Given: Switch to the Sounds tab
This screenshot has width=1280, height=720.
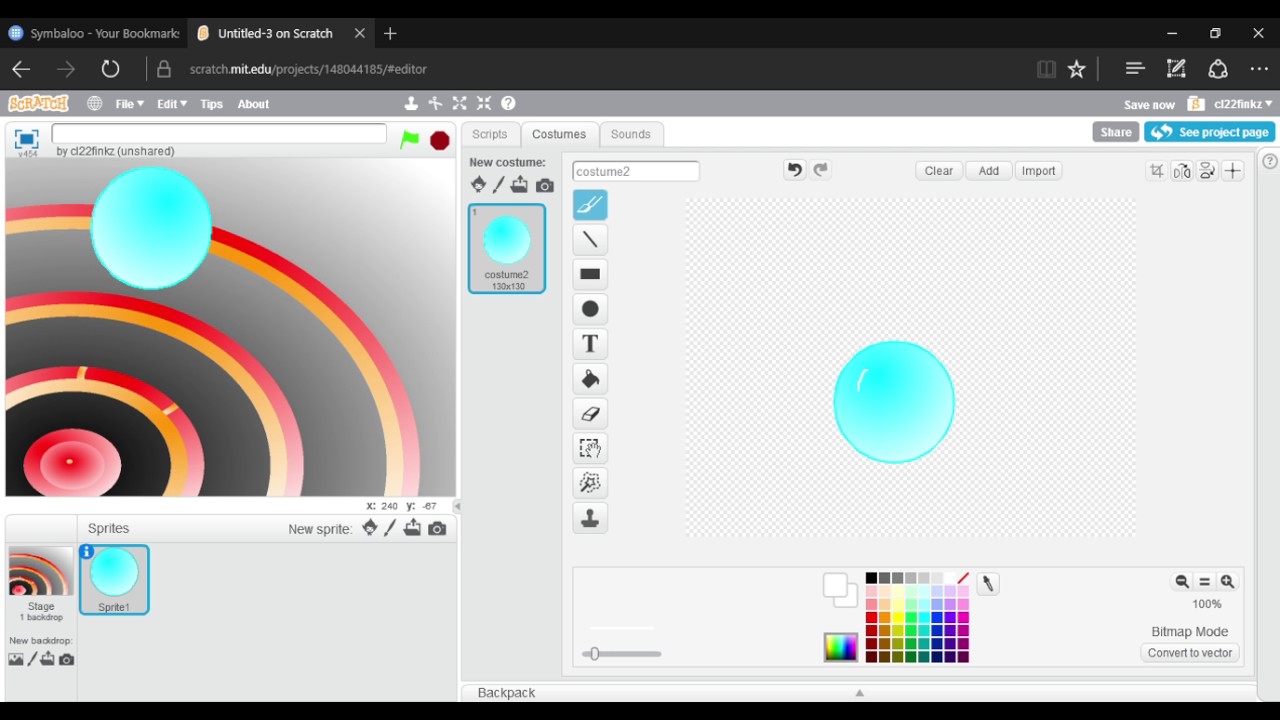Looking at the screenshot, I should [630, 134].
